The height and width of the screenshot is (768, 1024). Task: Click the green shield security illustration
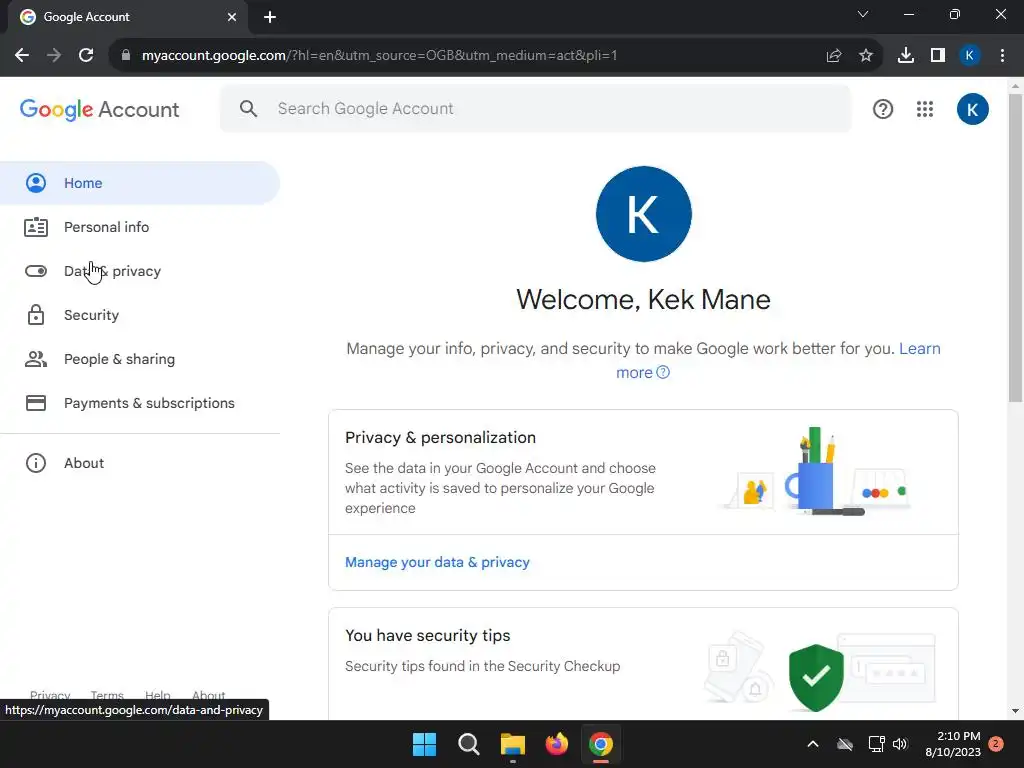pyautogui.click(x=816, y=677)
